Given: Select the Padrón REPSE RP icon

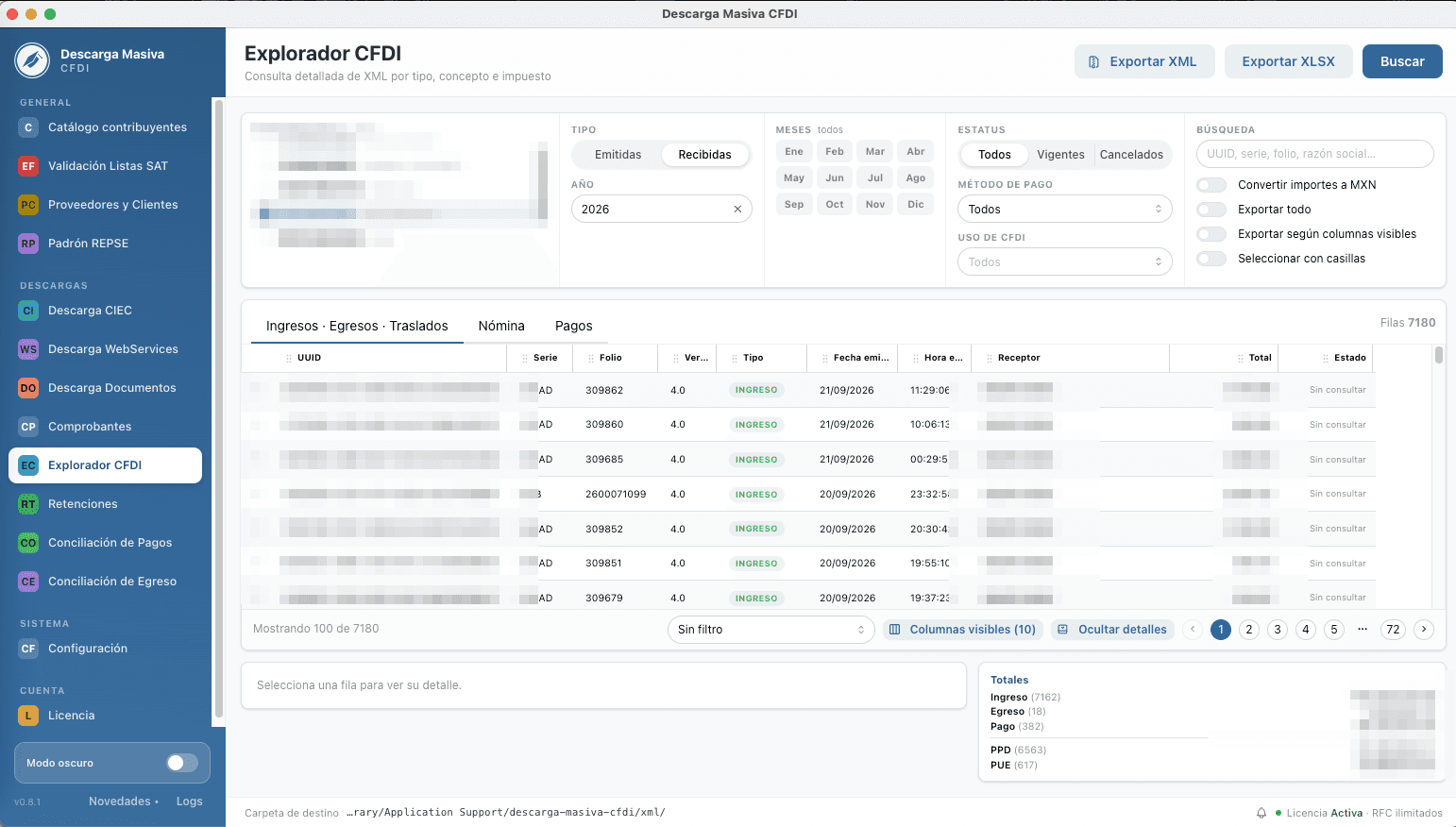Looking at the screenshot, I should 28,244.
